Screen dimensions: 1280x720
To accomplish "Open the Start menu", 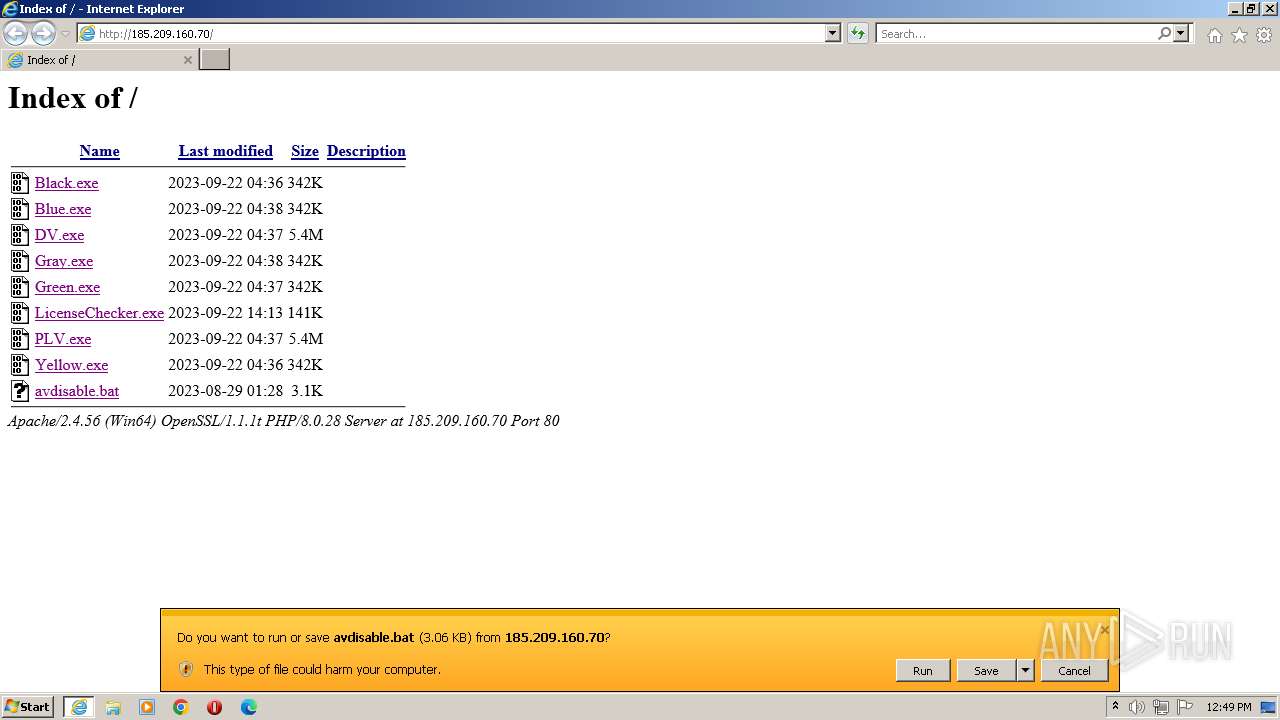I will click(28, 707).
